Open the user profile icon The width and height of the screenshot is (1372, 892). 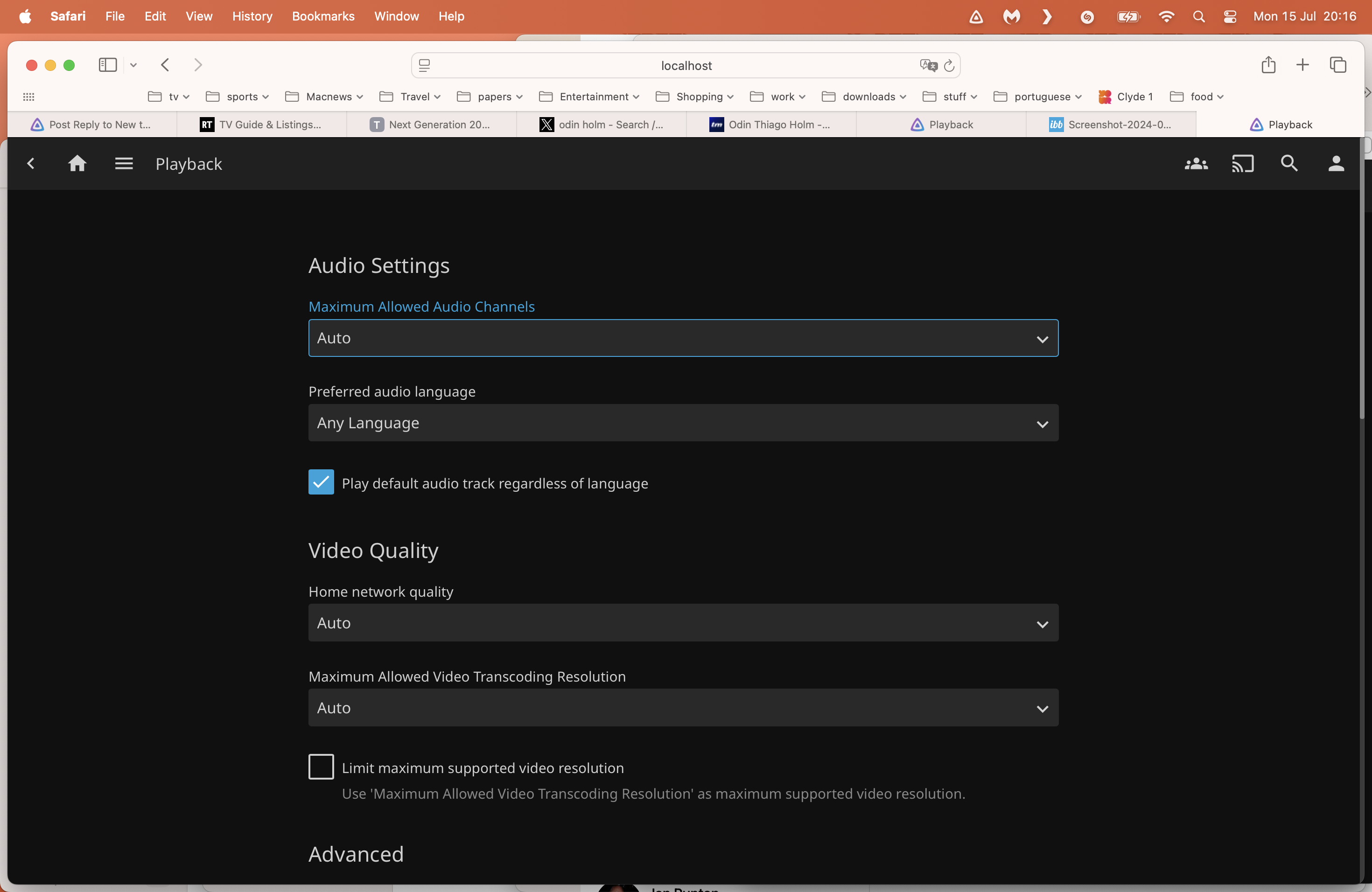[x=1336, y=164]
